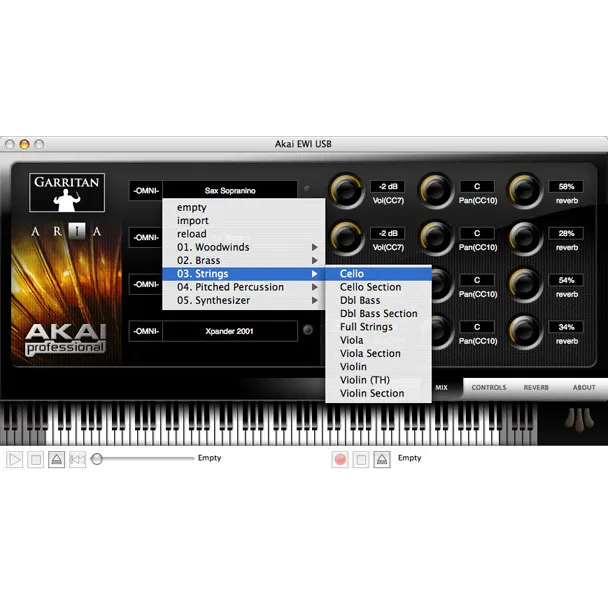Toggle the Xpander 2001 slot indicator light
608x608 pixels.
(x=308, y=330)
